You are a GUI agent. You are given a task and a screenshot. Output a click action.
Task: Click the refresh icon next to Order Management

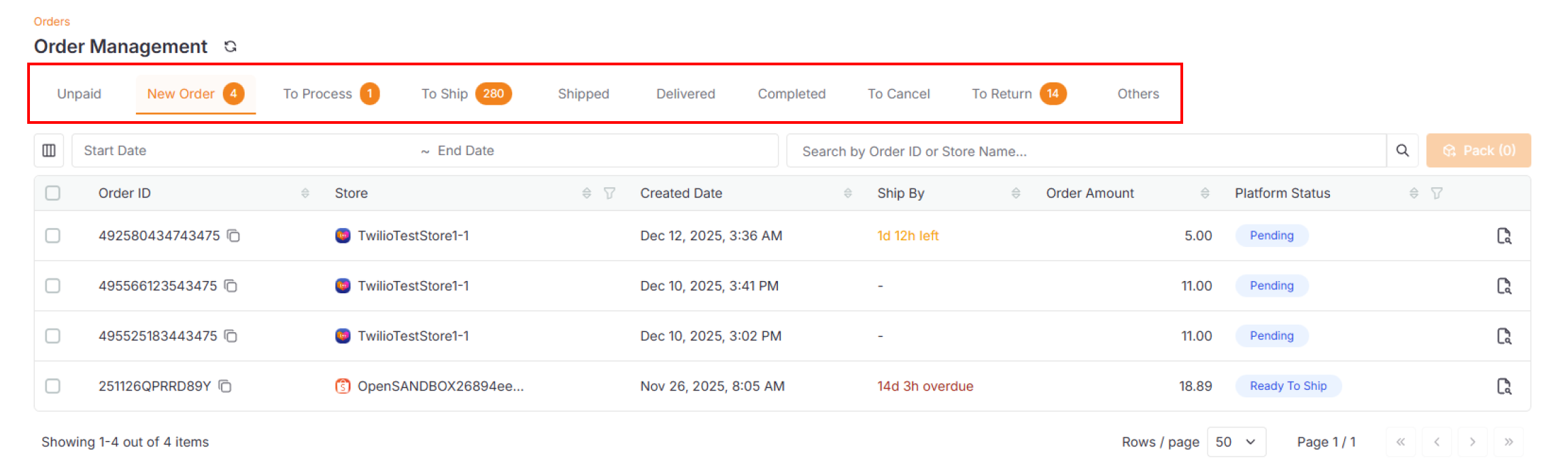231,46
